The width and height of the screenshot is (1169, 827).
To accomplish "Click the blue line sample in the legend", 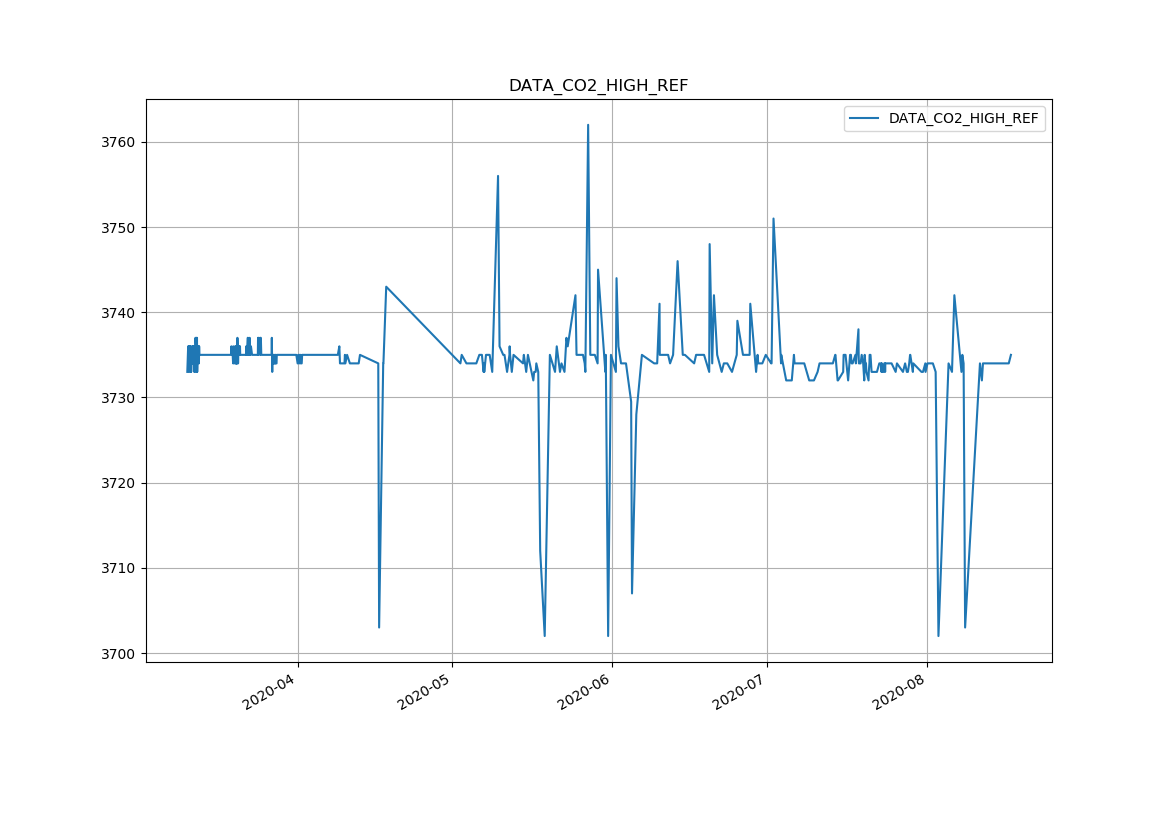I will coord(864,119).
